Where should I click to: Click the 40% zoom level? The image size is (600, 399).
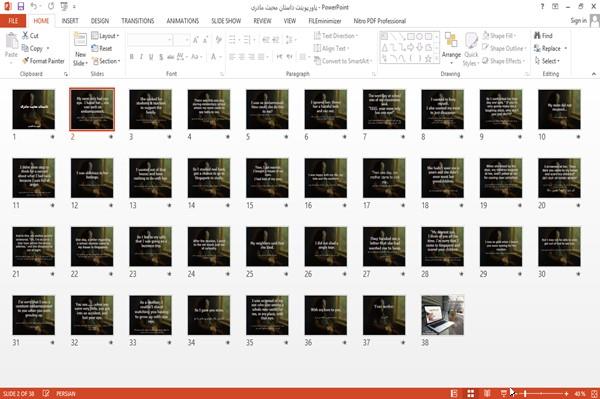[580, 393]
